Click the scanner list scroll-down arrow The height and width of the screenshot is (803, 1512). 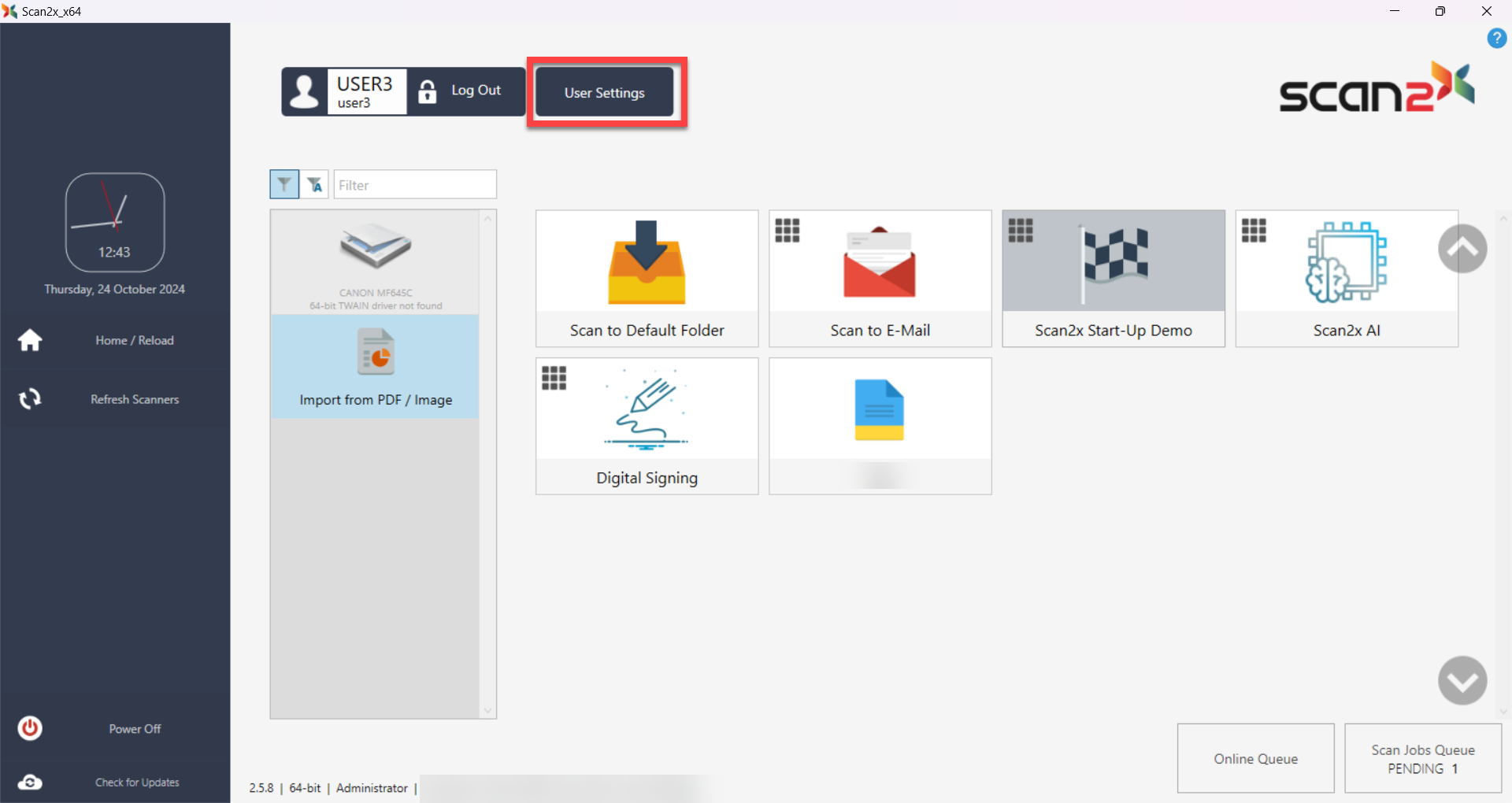tap(487, 711)
